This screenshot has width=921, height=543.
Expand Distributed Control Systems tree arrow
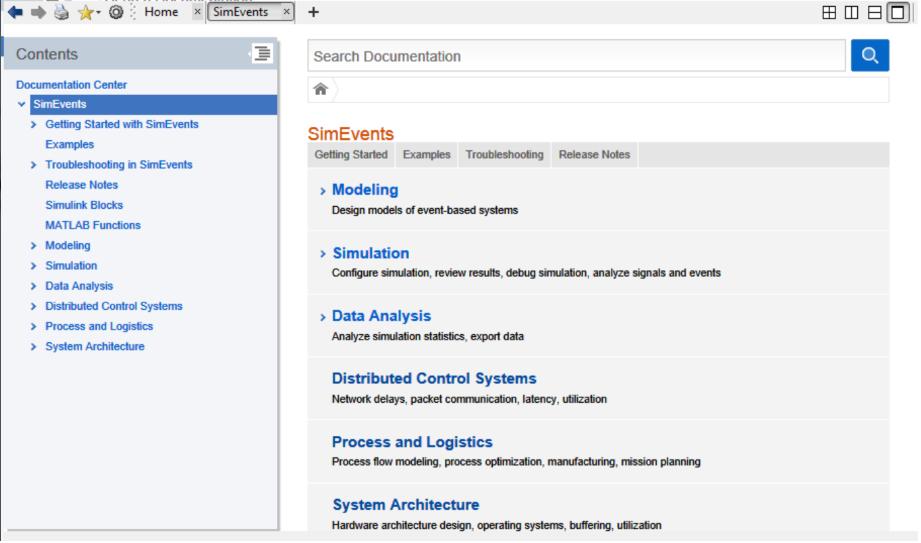pyautogui.click(x=33, y=307)
